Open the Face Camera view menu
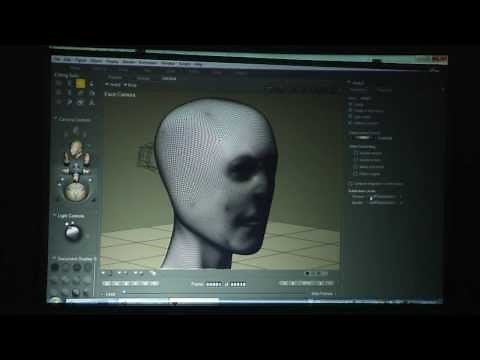Viewport: 480px width, 360px height. [120, 95]
